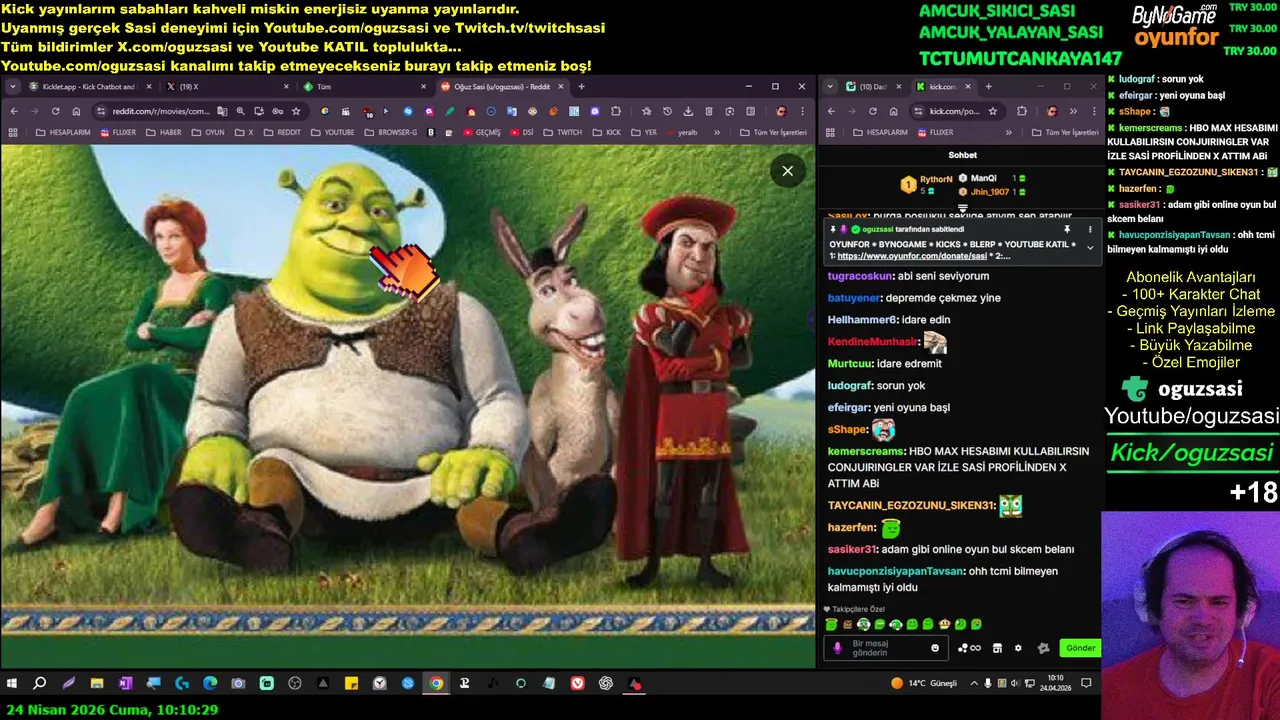1280x720 pixels.
Task: Open the HESAPLARIM bookmark folder in Reddit window
Action: [62, 132]
